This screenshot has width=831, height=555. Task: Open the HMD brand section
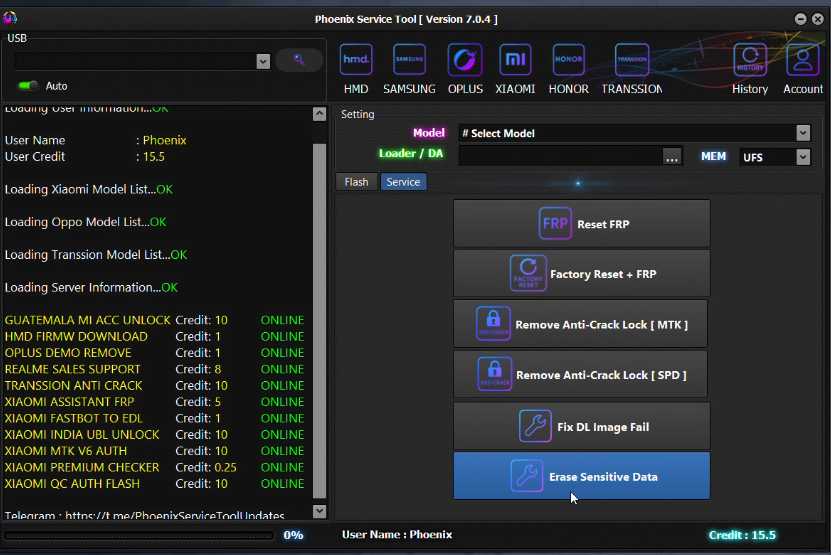click(x=356, y=69)
